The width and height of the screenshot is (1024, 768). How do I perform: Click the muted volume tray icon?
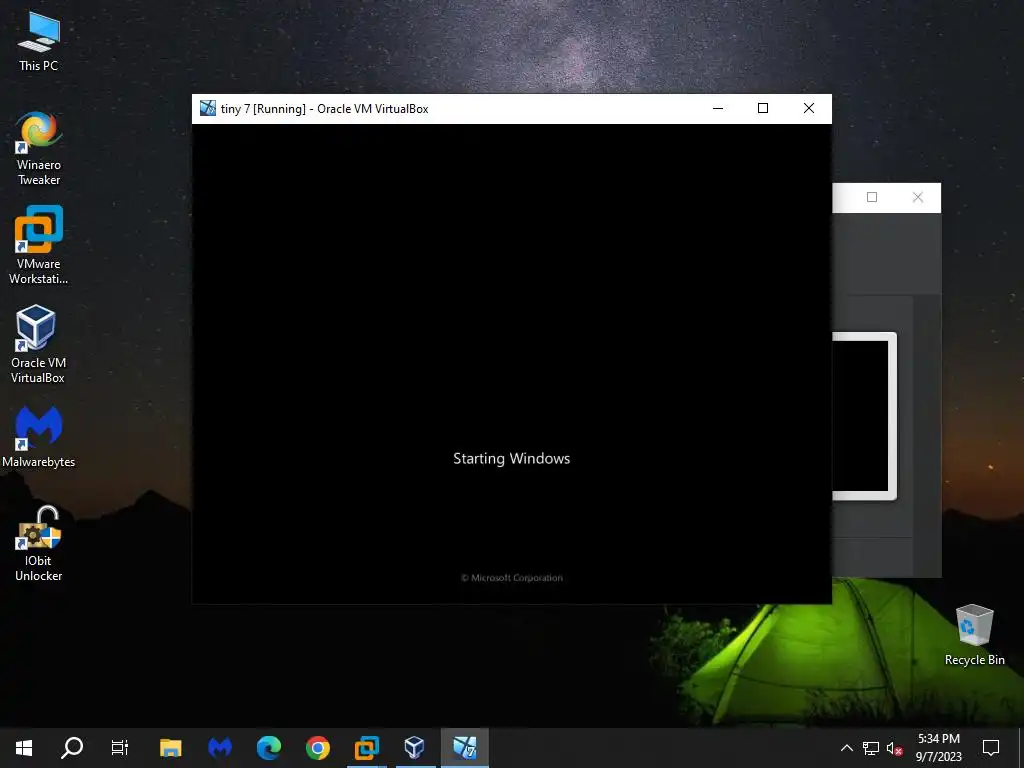pyautogui.click(x=894, y=748)
